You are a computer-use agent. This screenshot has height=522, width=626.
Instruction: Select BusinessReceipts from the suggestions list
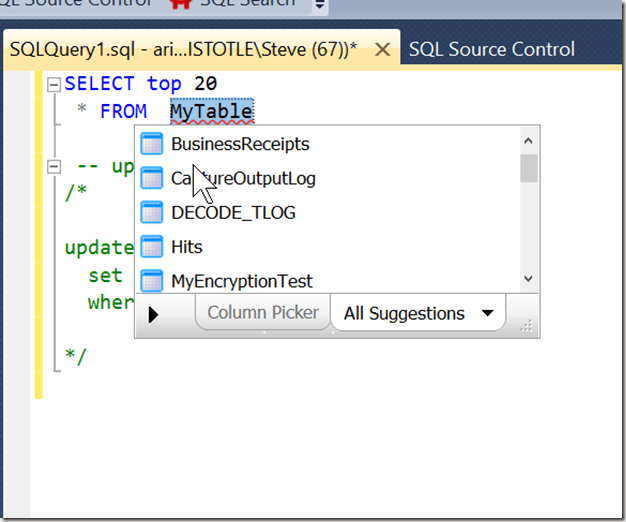tap(327, 144)
